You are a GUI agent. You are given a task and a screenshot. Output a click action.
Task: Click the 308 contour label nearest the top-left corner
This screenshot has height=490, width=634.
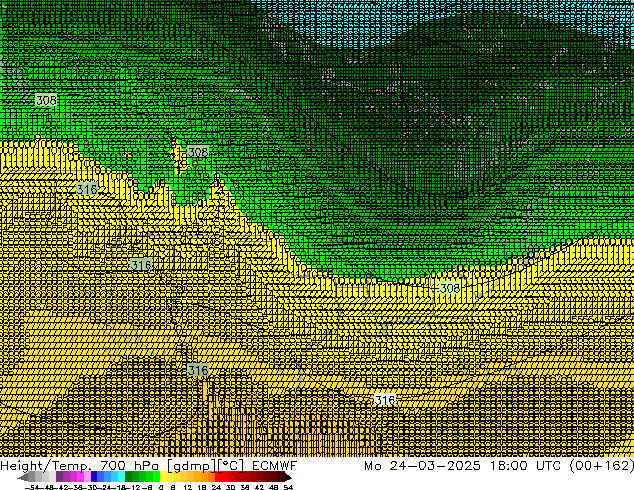click(46, 100)
